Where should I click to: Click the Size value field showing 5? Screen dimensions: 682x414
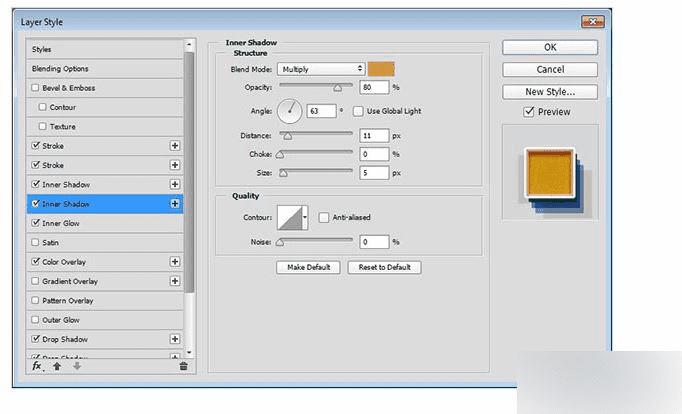coord(374,173)
